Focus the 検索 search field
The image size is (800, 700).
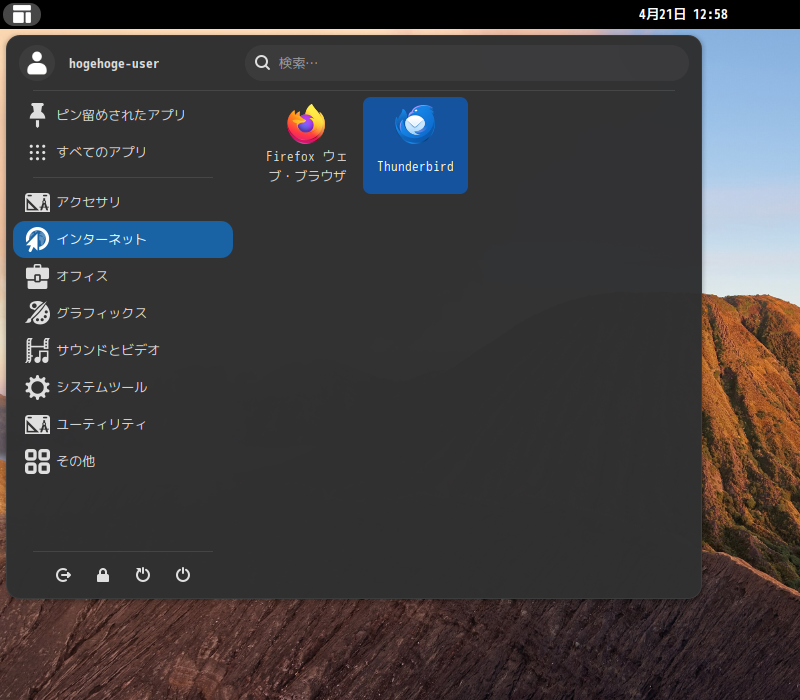pyautogui.click(x=467, y=63)
